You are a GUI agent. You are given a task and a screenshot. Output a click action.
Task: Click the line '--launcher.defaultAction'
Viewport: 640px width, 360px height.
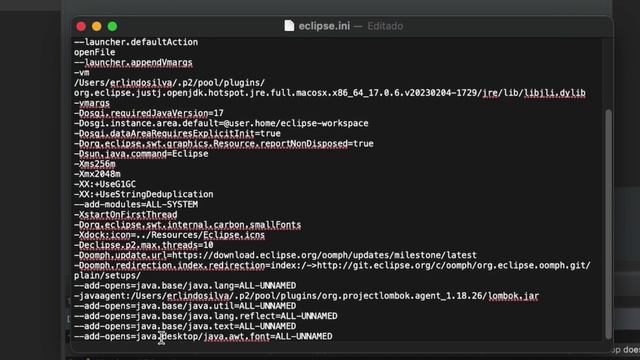coord(136,42)
